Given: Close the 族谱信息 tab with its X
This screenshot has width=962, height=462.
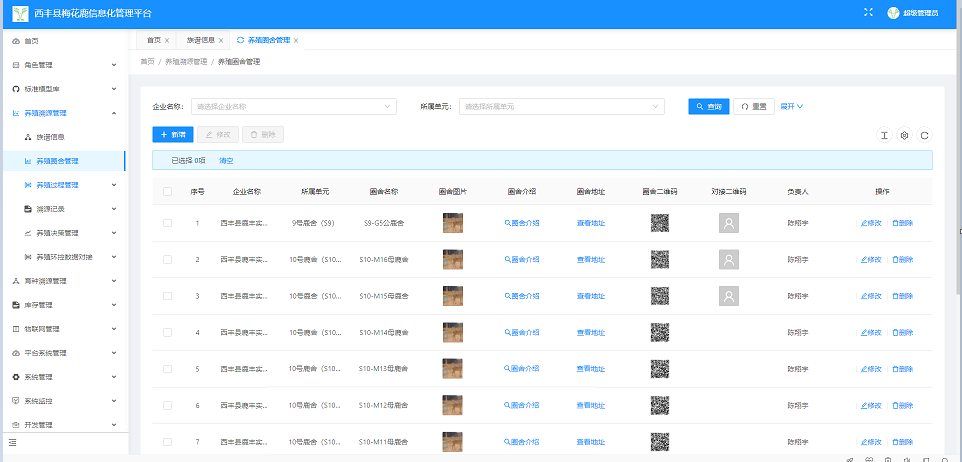Looking at the screenshot, I should click(x=221, y=40).
